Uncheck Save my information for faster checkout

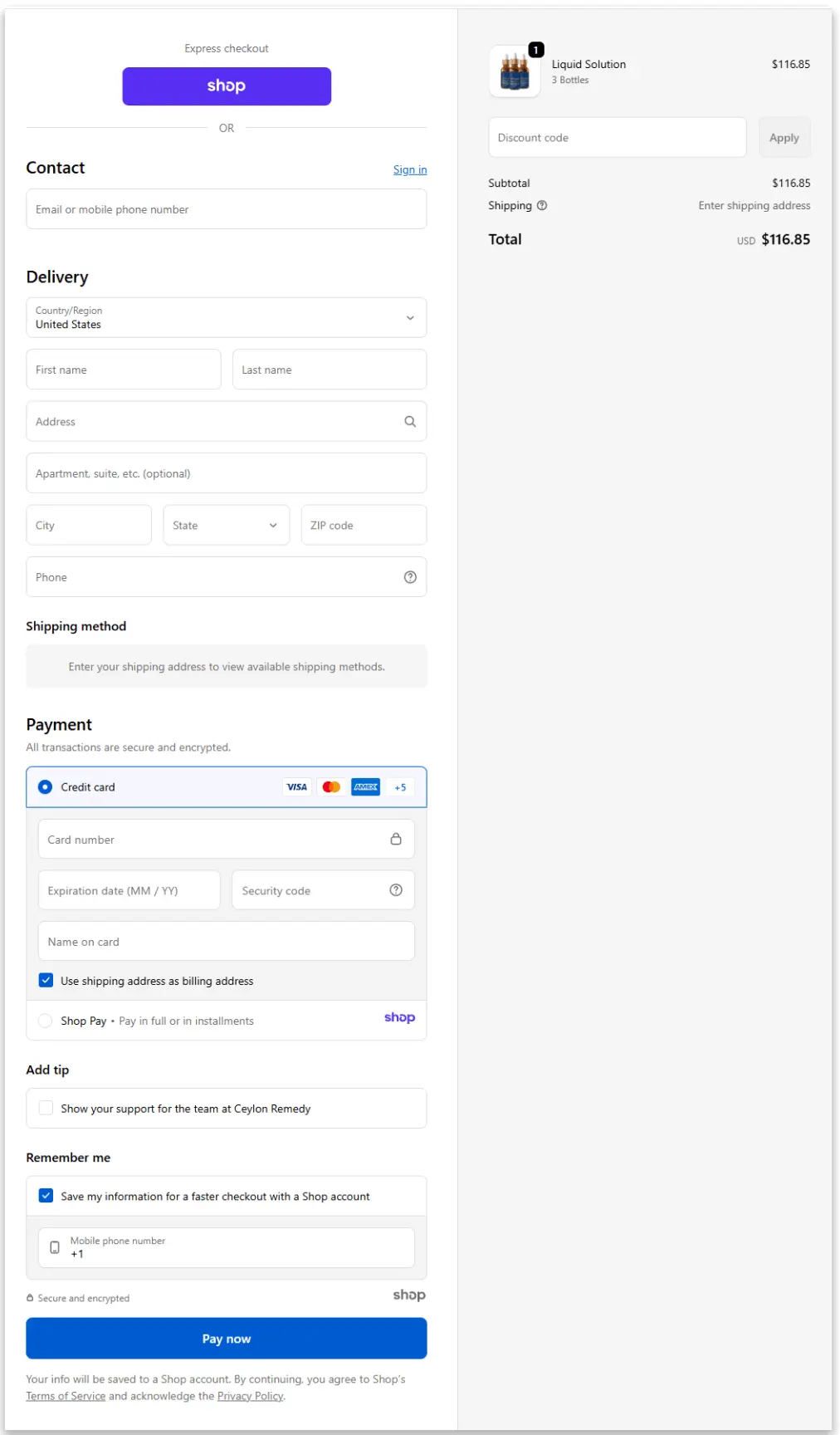46,1197
